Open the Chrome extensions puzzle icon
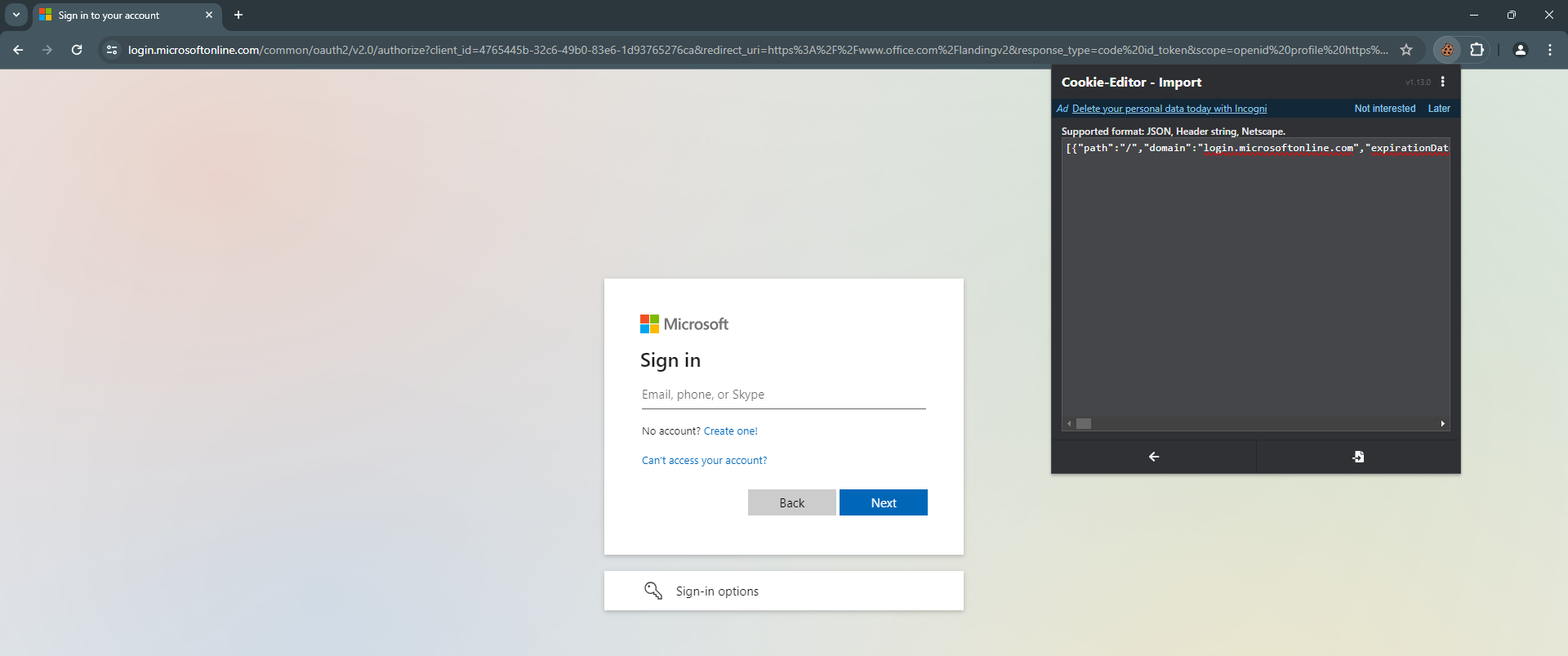This screenshot has width=1568, height=656. click(1477, 50)
